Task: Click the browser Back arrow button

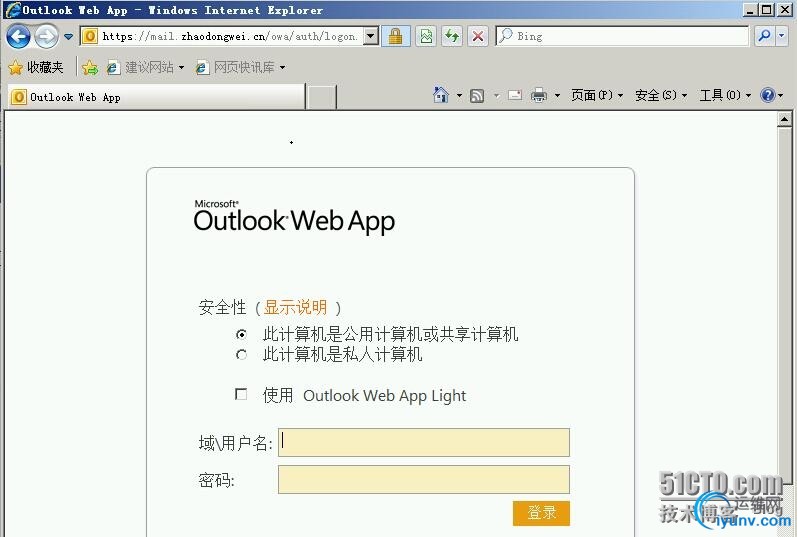Action: point(18,37)
